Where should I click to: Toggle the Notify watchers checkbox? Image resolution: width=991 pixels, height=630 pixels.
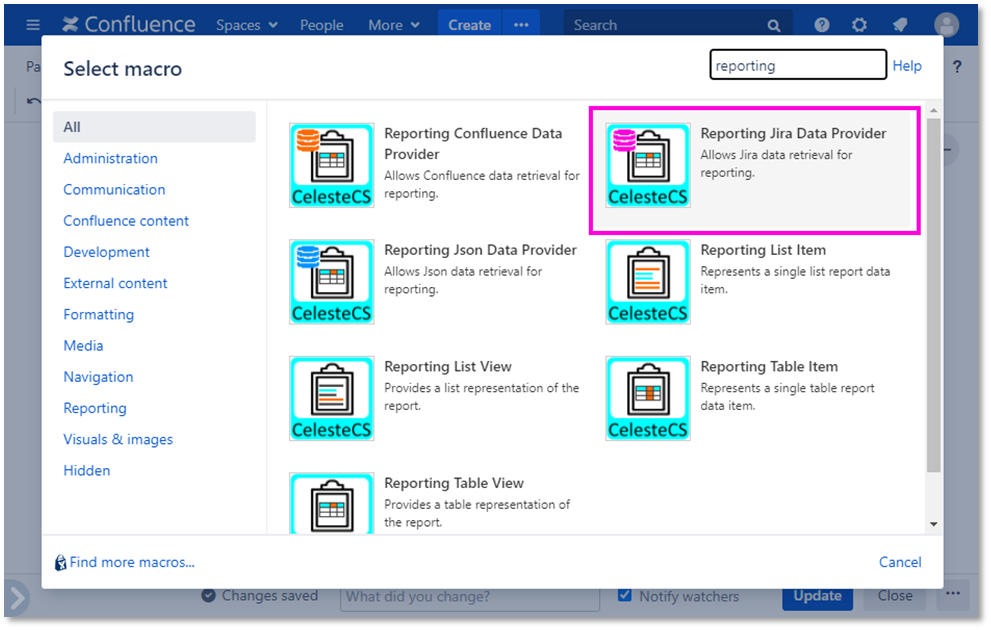coord(624,595)
